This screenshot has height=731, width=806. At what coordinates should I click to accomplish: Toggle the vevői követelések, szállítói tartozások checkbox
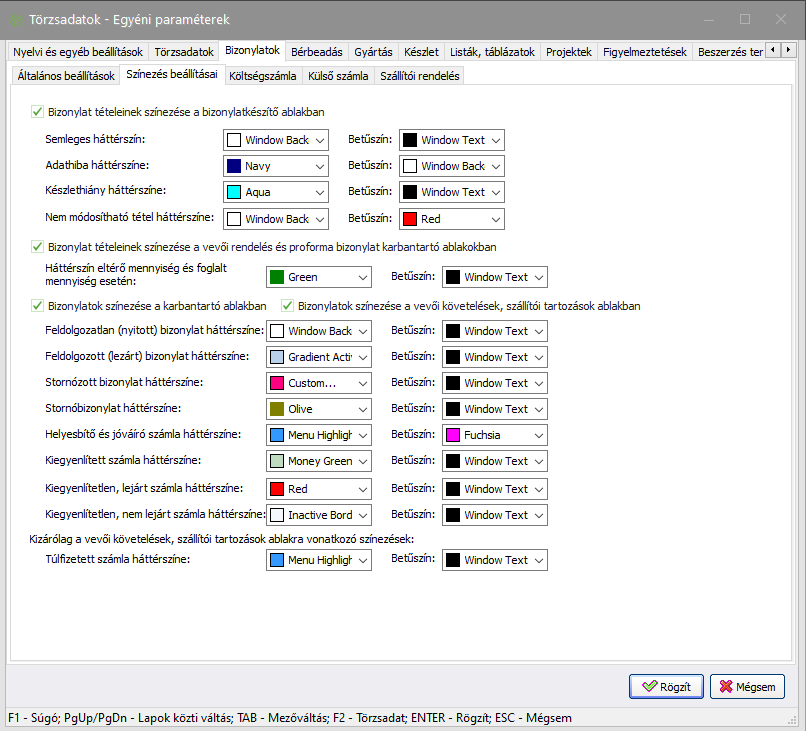pyautogui.click(x=288, y=306)
